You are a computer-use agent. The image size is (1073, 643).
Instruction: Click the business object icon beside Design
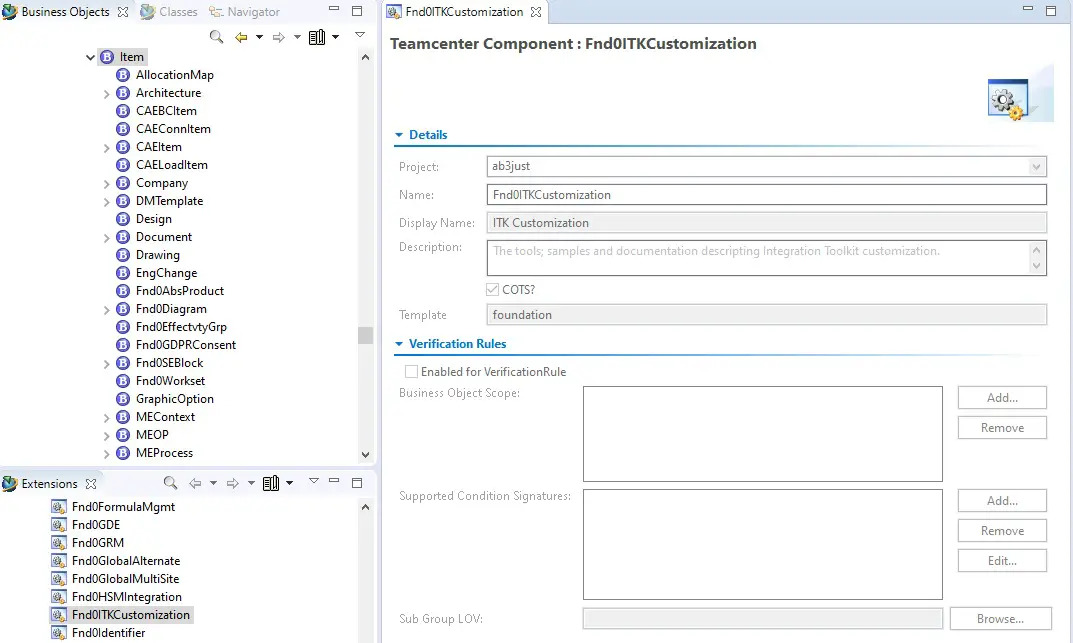click(x=123, y=219)
